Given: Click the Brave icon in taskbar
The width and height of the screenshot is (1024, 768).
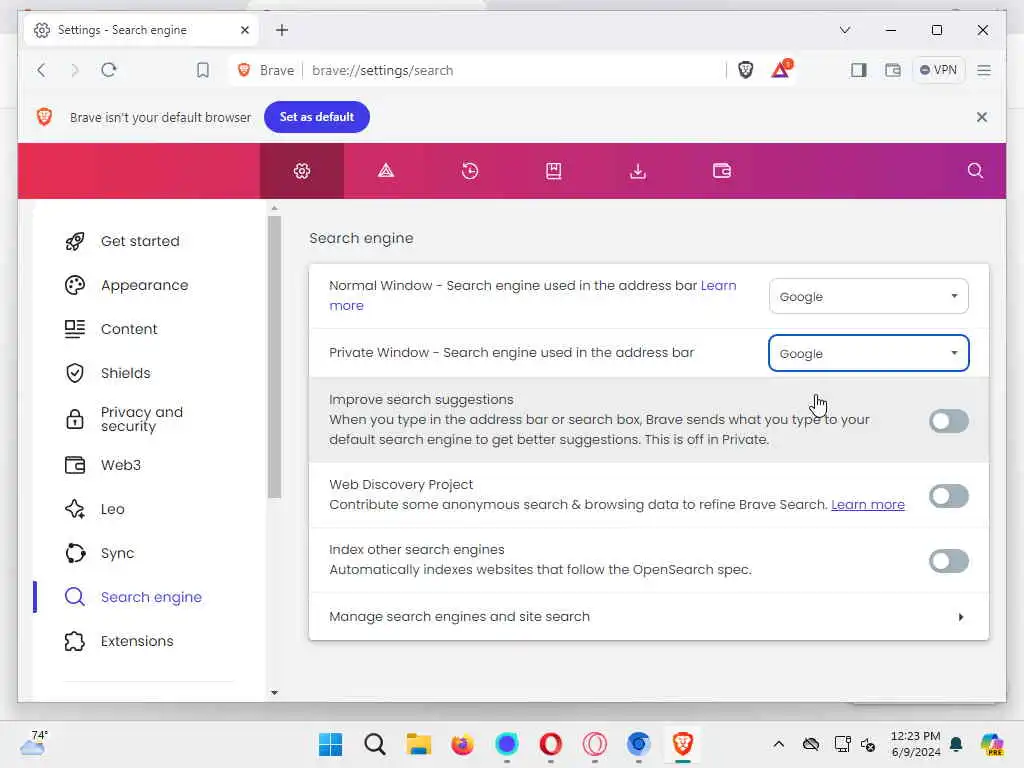Looking at the screenshot, I should (x=682, y=744).
